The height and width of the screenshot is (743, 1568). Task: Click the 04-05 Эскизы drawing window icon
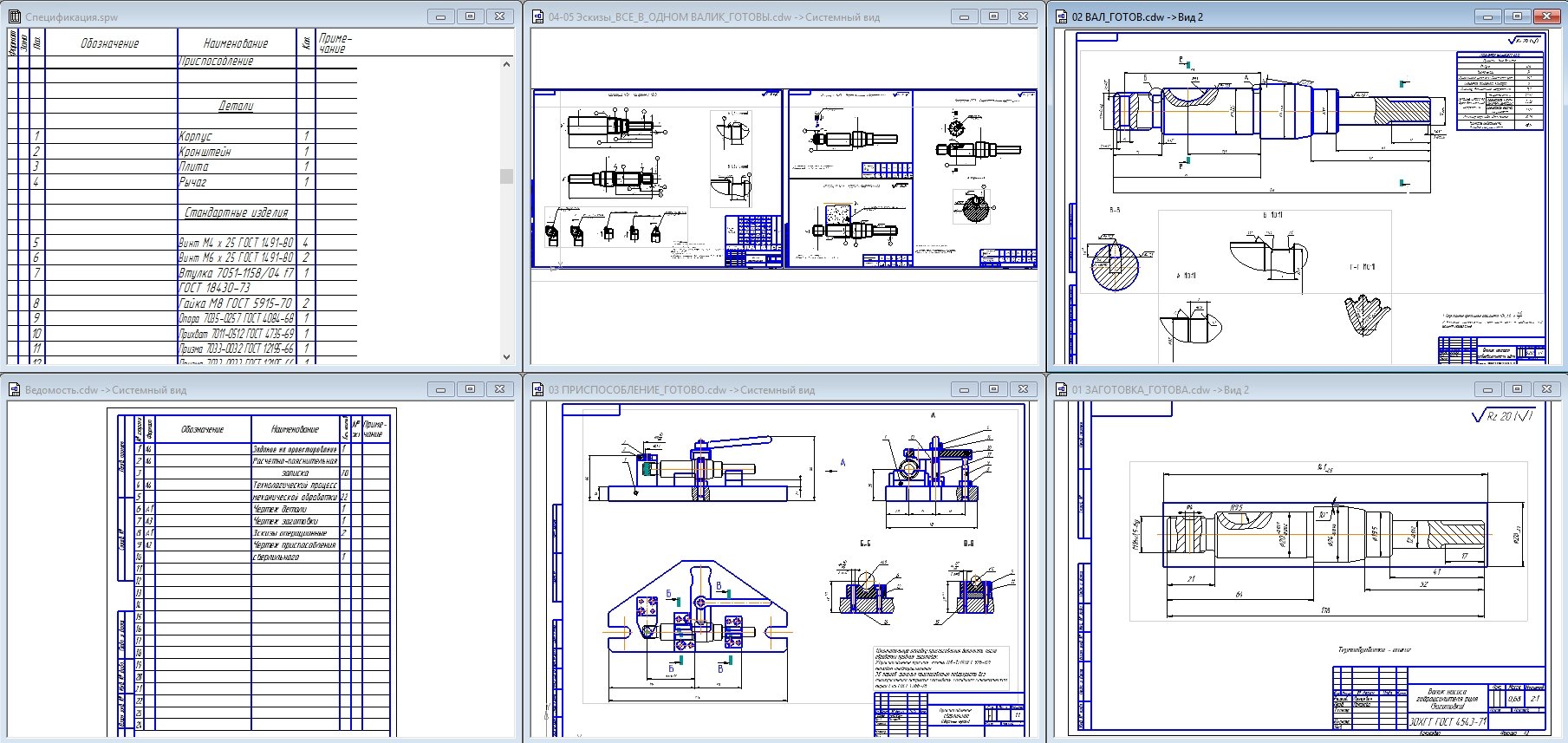537,16
